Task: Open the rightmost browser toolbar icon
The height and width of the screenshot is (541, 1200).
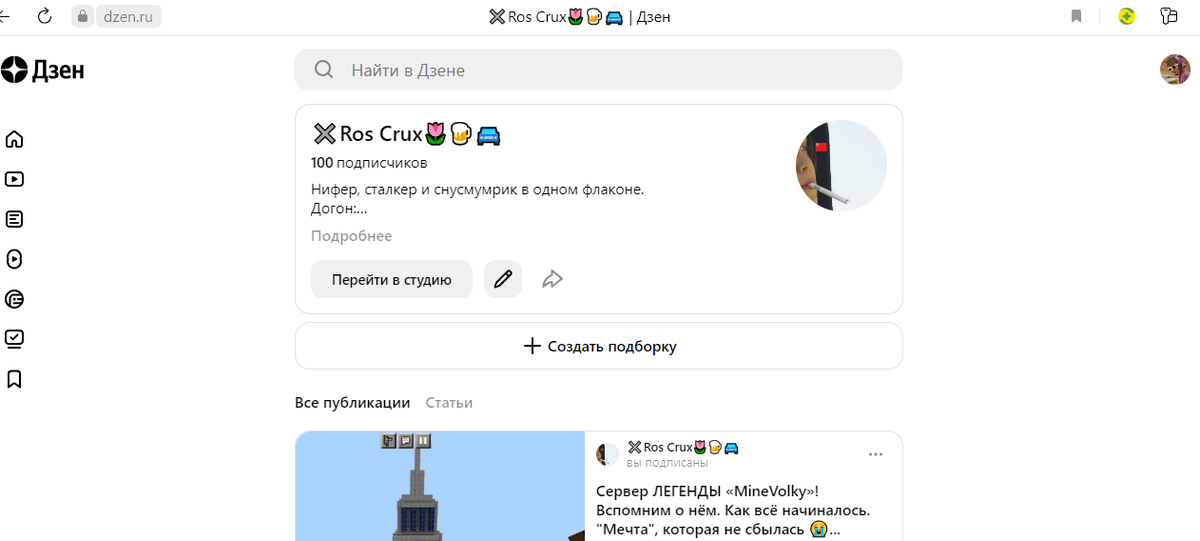Action: (x=1168, y=16)
